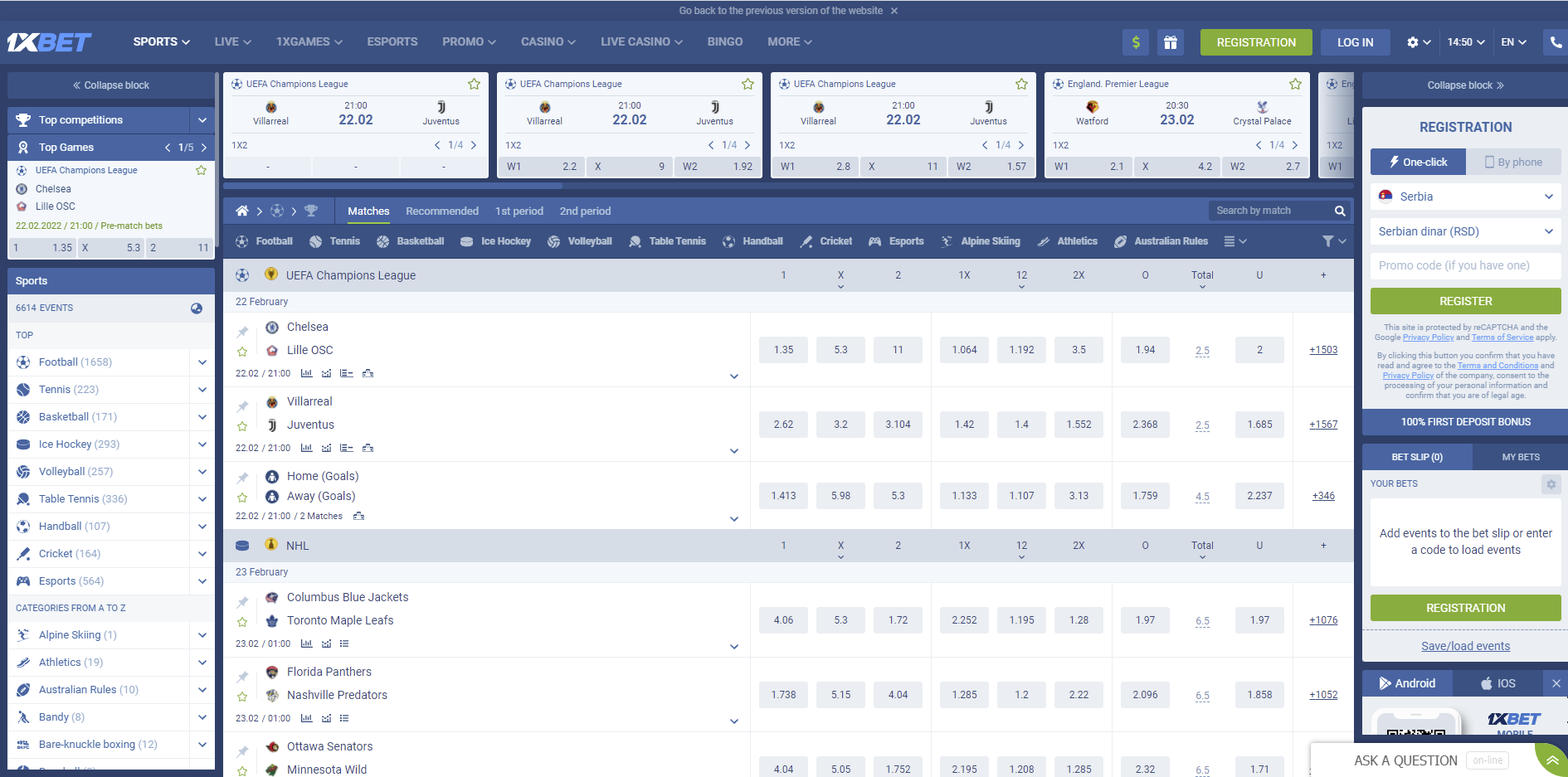
Task: Select the Football sport filter
Action: (x=264, y=241)
